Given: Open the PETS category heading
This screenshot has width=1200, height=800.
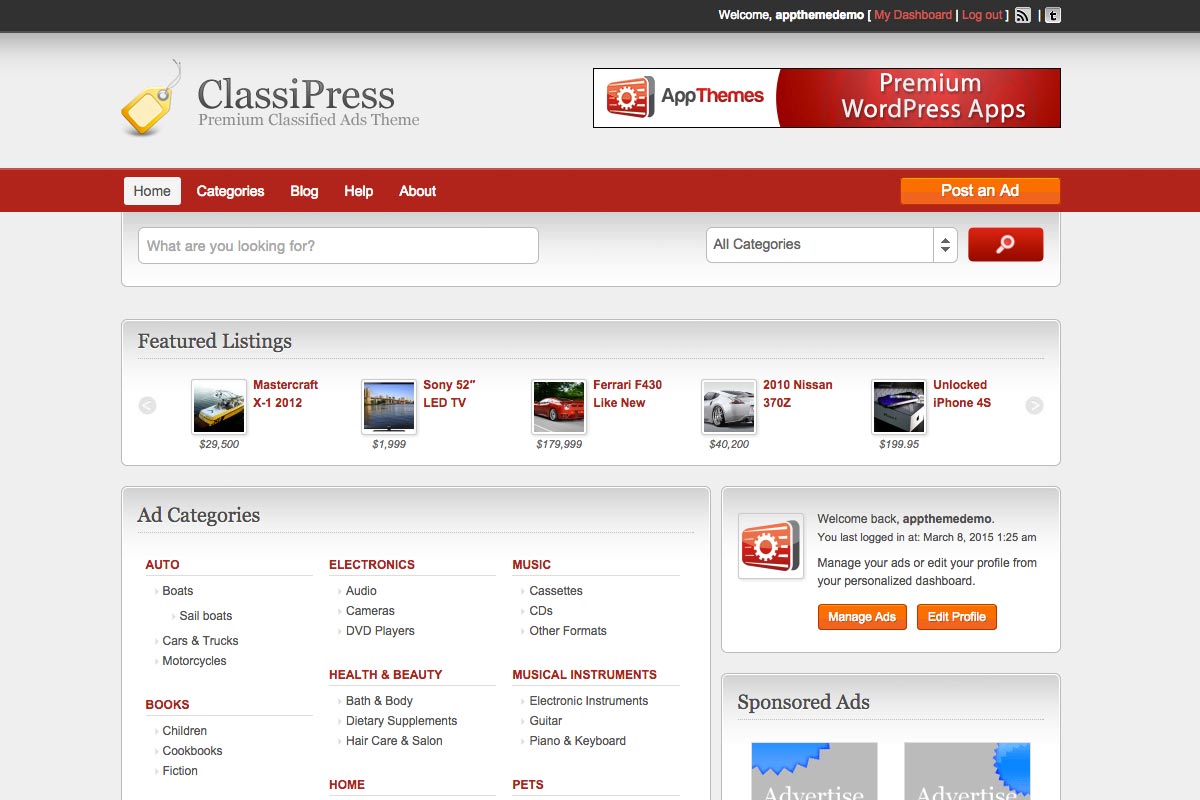Looking at the screenshot, I should 528,785.
